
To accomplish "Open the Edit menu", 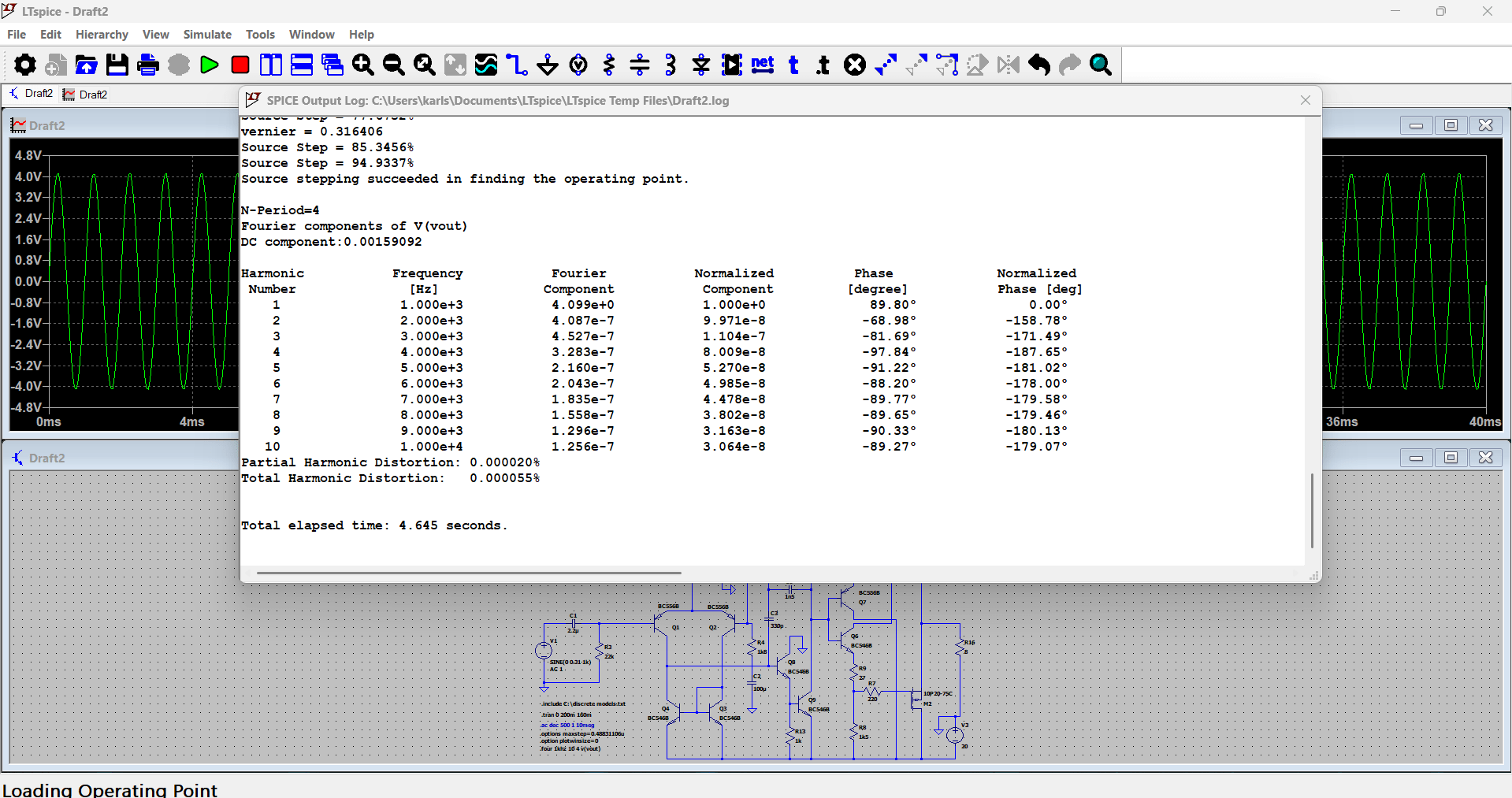I will coord(50,35).
